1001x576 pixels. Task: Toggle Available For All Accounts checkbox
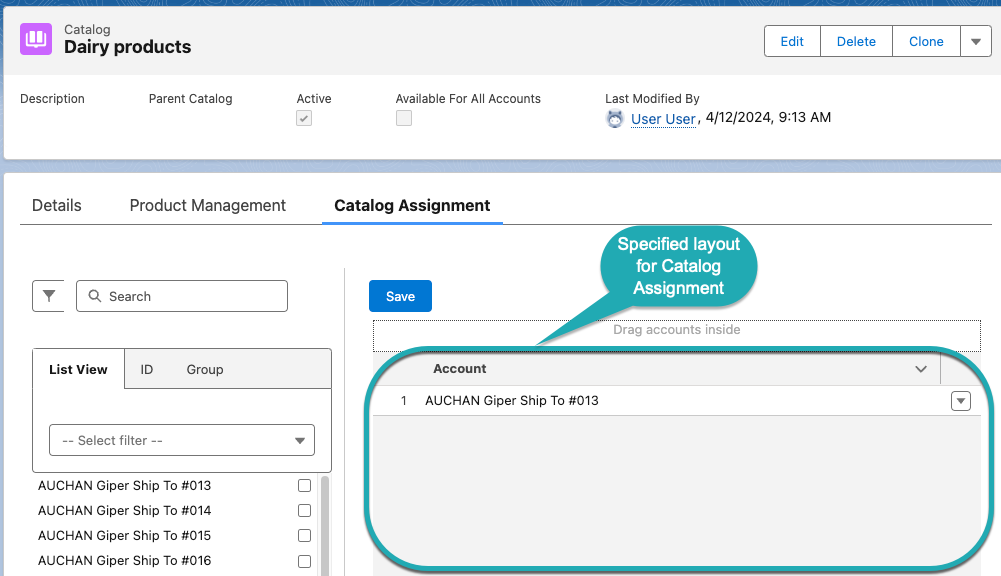tap(404, 118)
